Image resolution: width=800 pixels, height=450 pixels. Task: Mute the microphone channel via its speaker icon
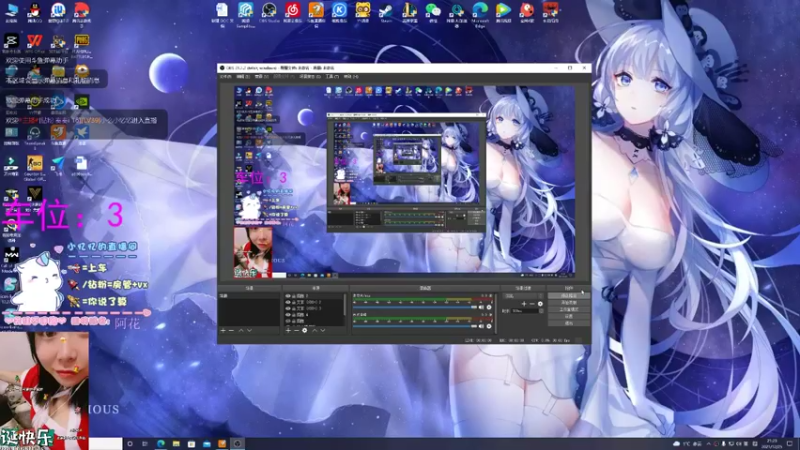coord(481,326)
